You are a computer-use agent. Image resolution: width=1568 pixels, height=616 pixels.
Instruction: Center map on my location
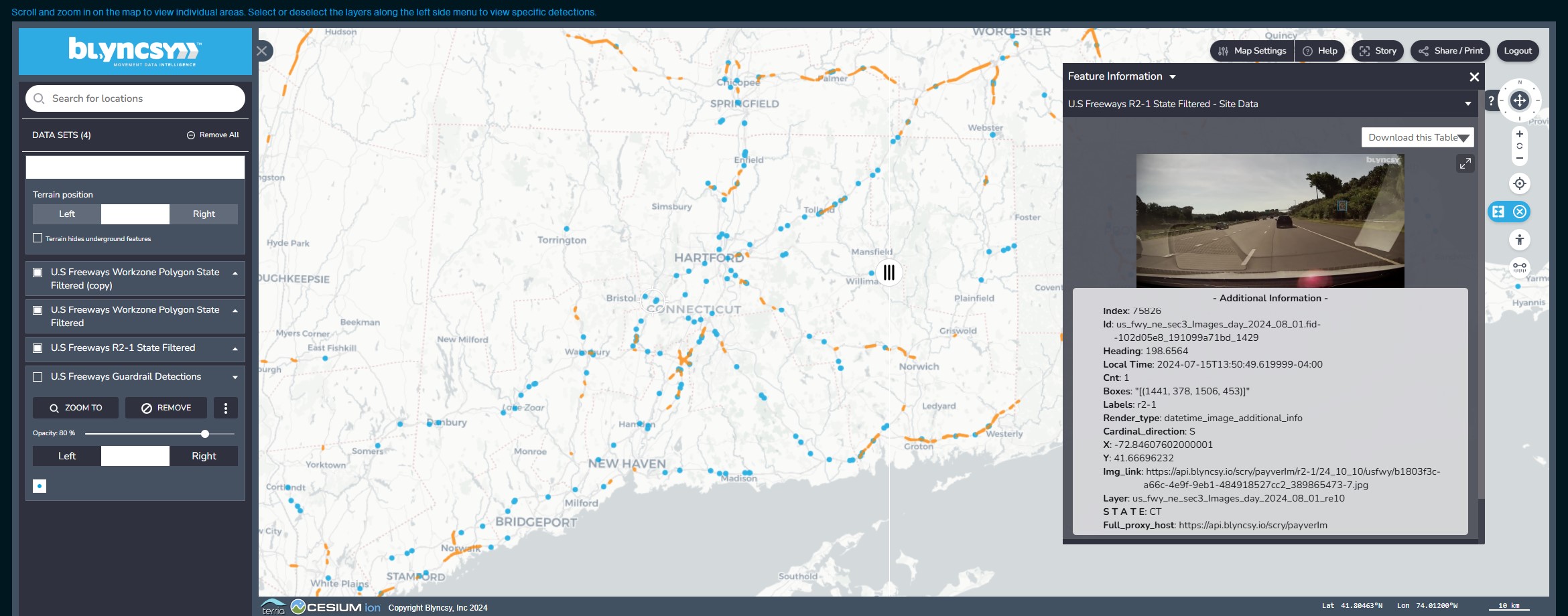(x=1520, y=183)
